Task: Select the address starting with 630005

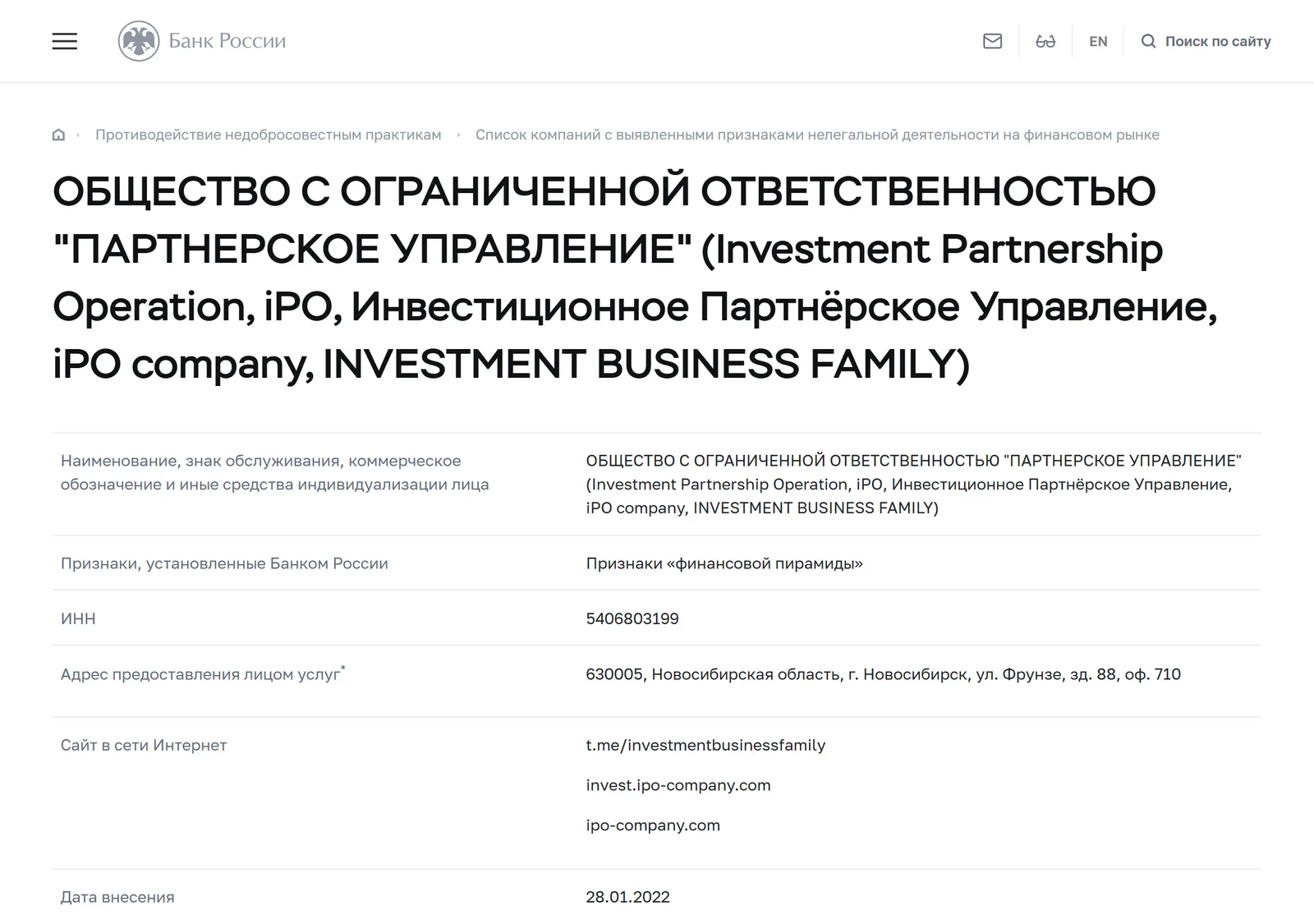Action: (883, 674)
